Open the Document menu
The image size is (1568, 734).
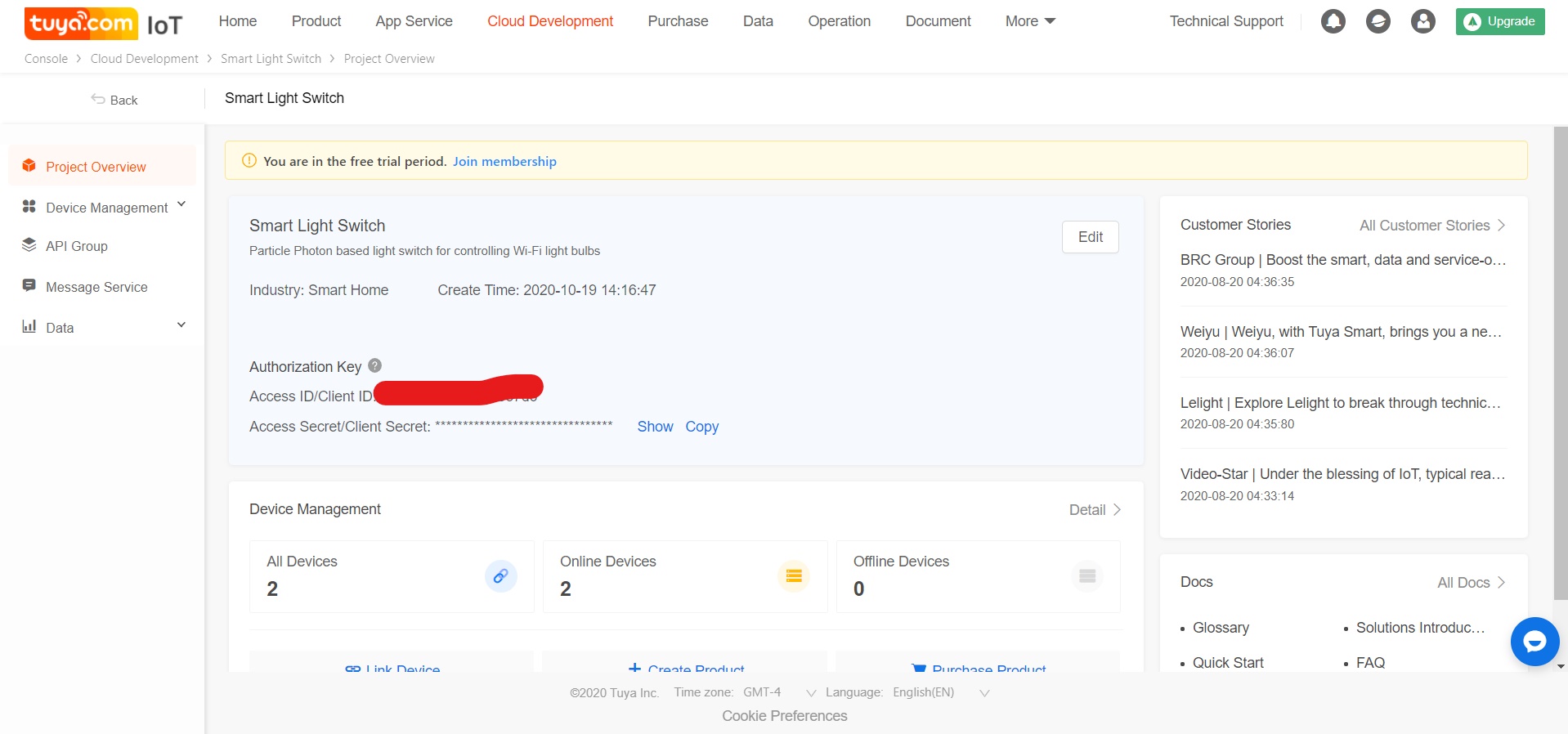938,21
